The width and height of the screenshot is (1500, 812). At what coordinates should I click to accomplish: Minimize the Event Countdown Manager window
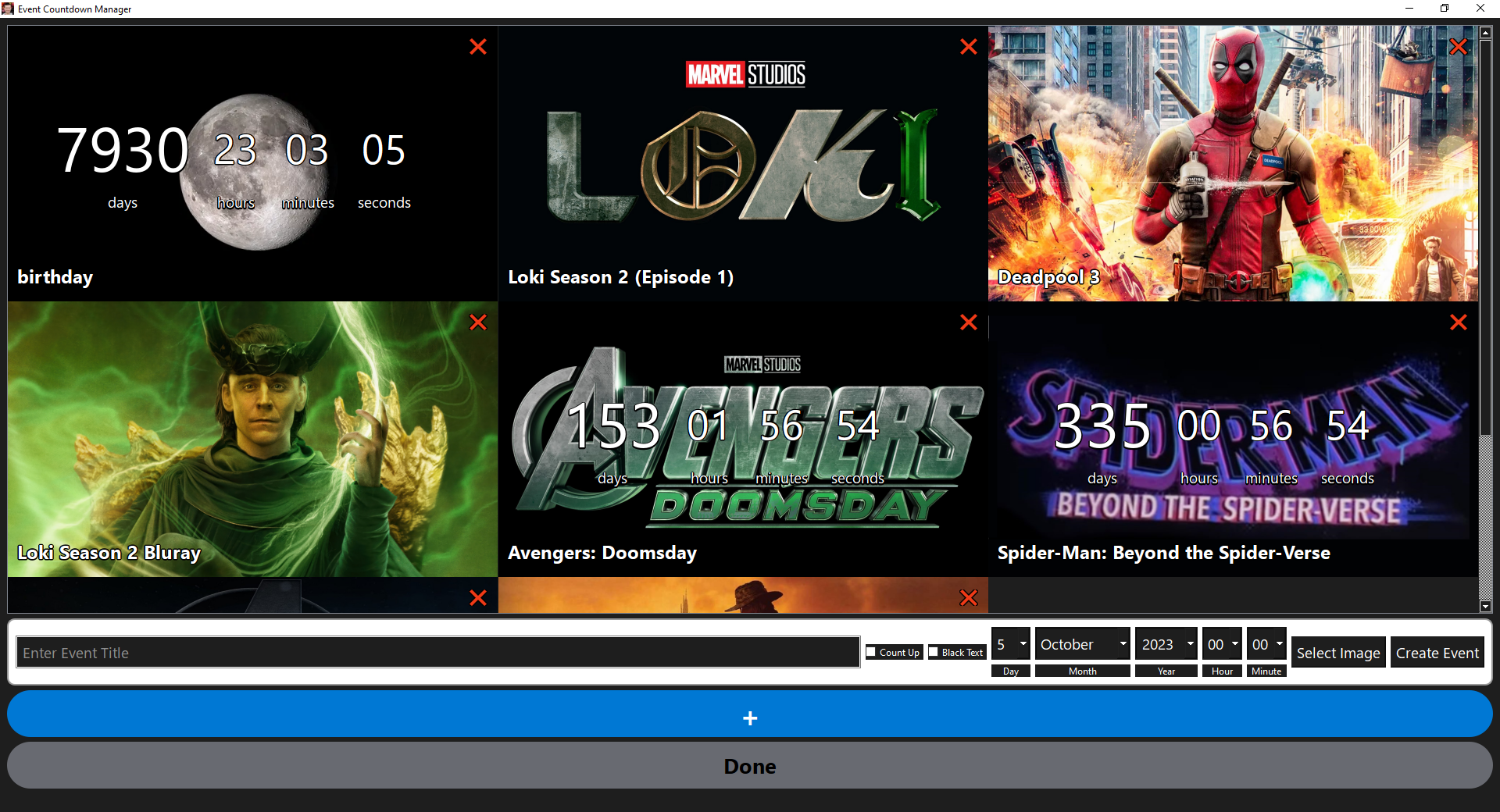tap(1409, 9)
